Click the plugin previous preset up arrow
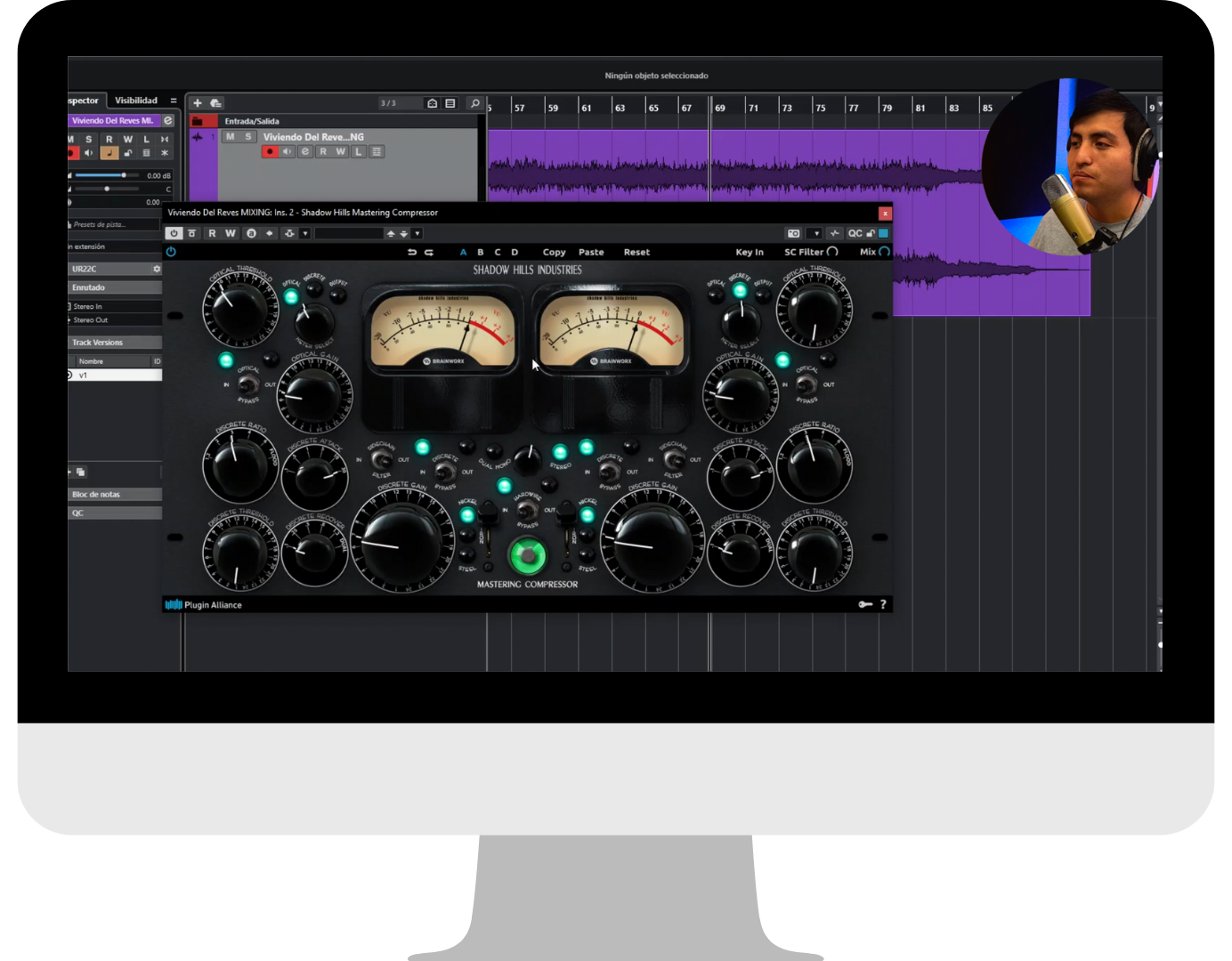This screenshot has width=1232, height=961. [x=390, y=233]
